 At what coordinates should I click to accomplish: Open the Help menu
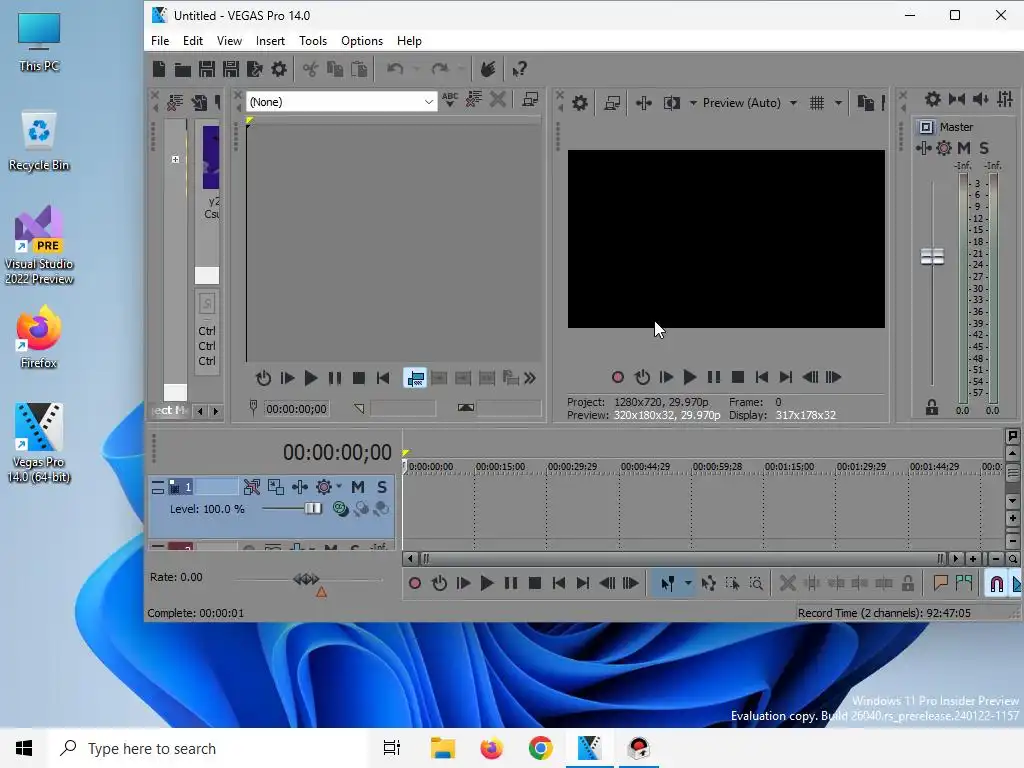click(x=409, y=40)
